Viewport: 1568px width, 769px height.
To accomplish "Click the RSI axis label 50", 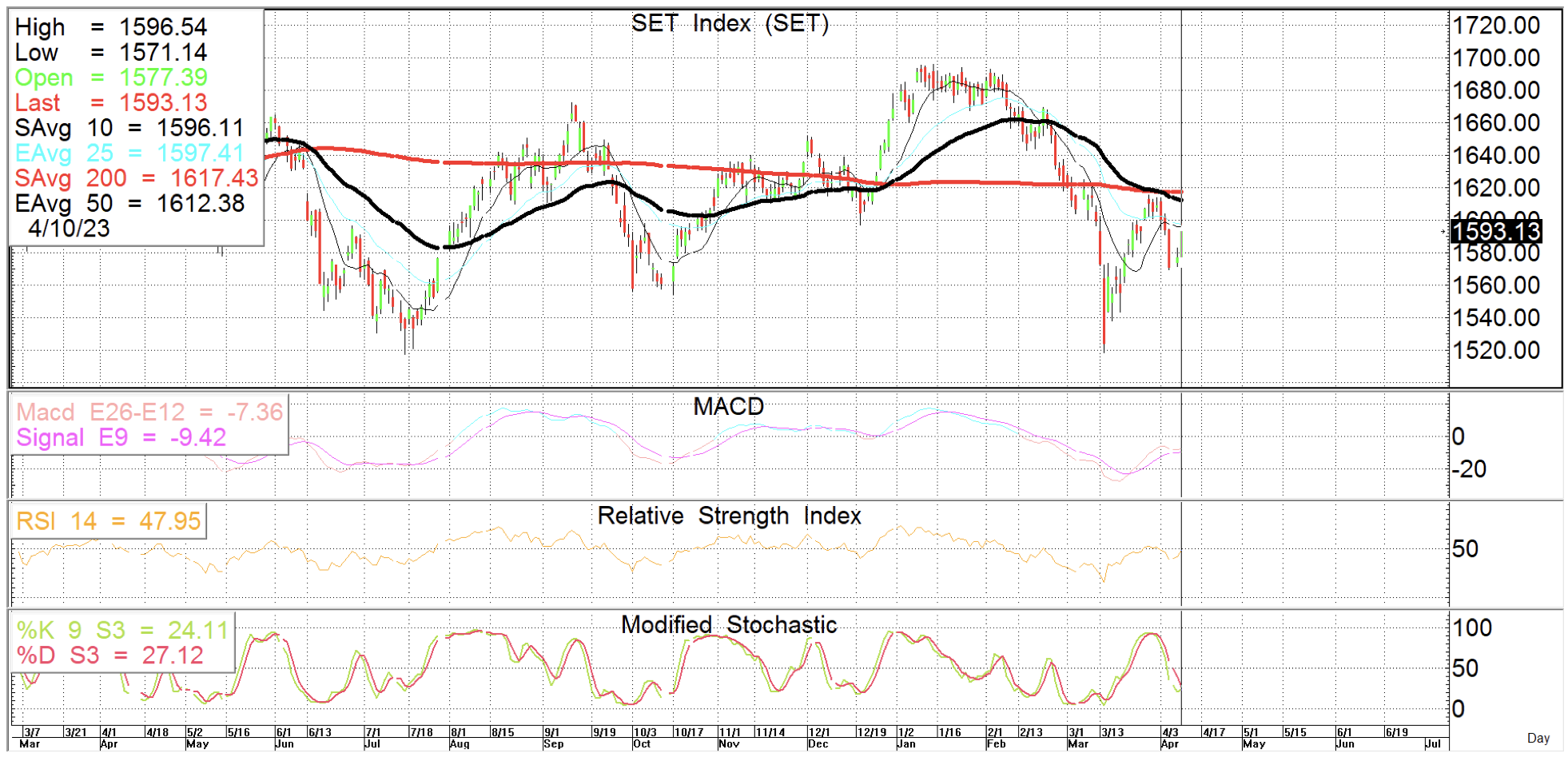I will (x=1465, y=549).
